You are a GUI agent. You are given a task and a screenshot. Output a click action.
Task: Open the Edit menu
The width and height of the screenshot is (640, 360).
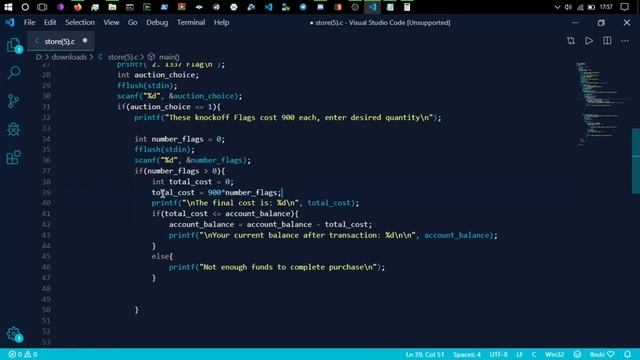click(50, 22)
